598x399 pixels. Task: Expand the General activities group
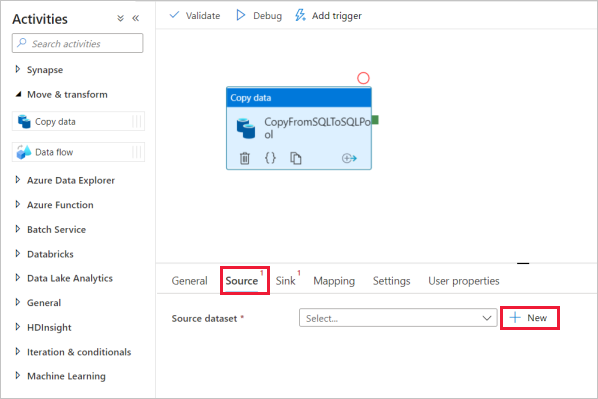pyautogui.click(x=18, y=302)
